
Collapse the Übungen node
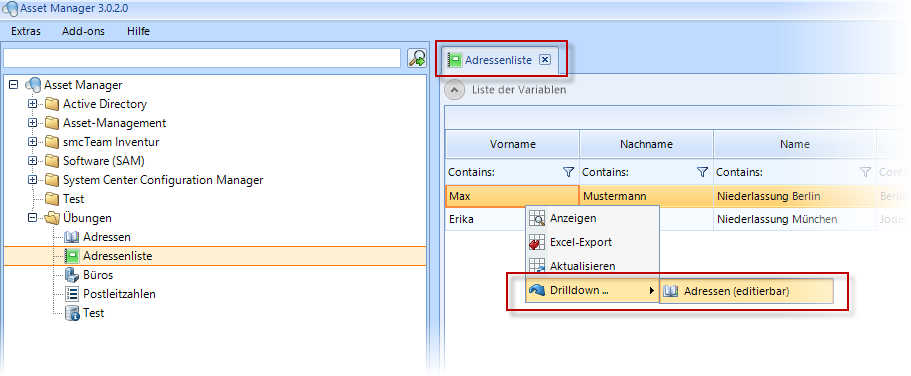pyautogui.click(x=33, y=218)
